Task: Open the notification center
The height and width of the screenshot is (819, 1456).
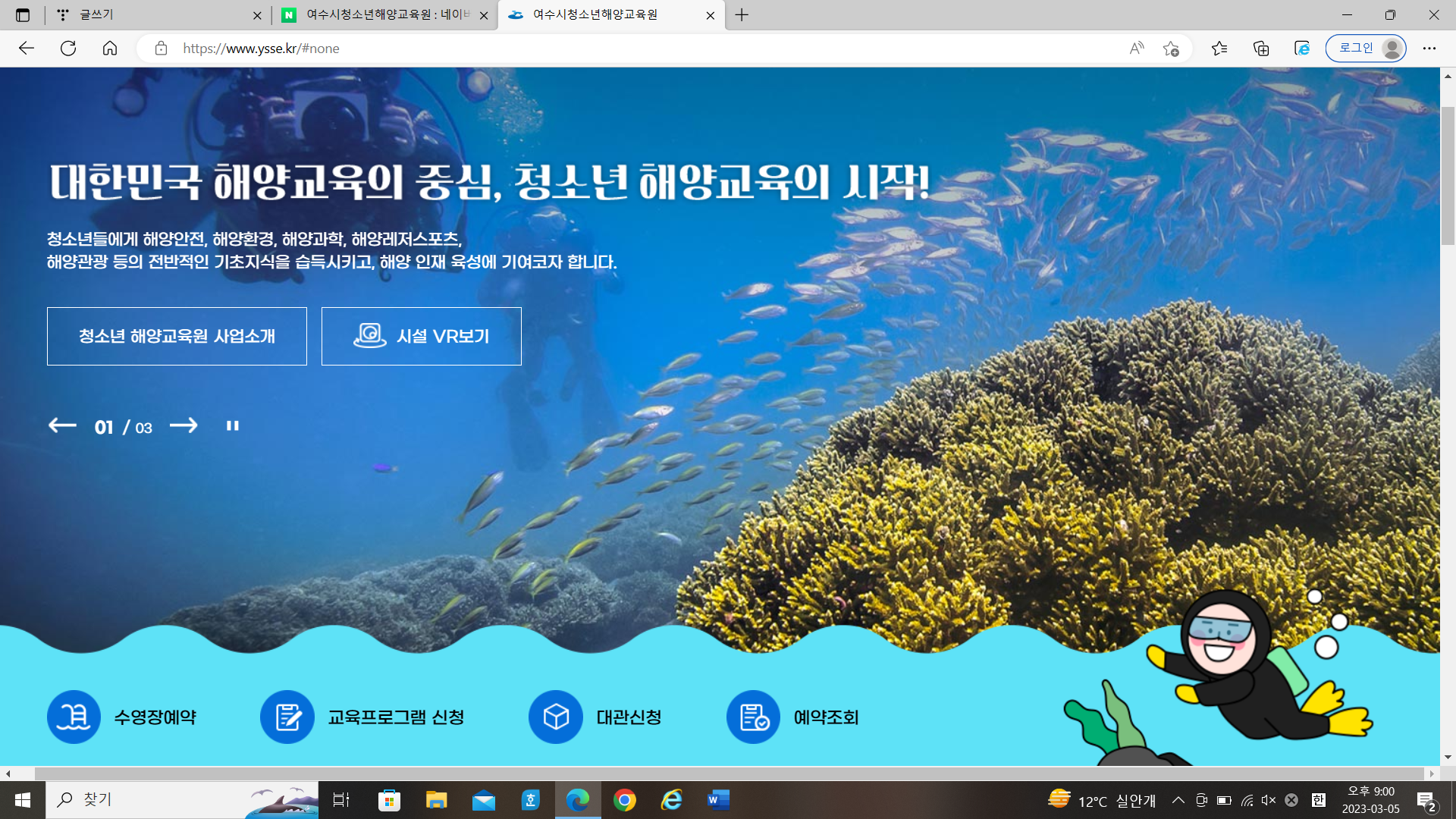Action: pyautogui.click(x=1426, y=801)
